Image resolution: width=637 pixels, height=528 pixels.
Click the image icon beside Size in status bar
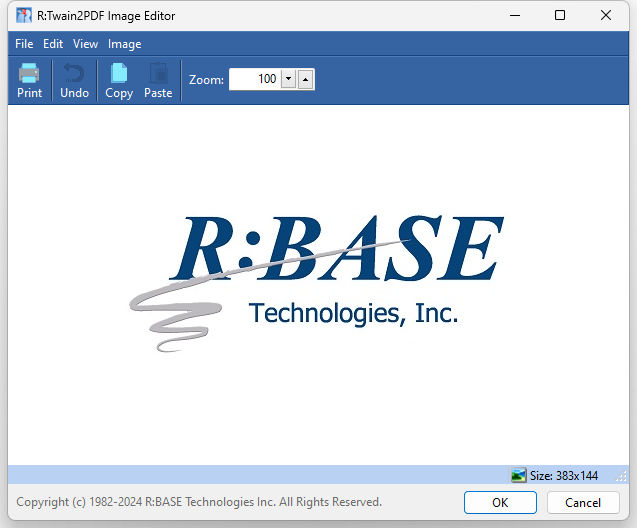point(518,475)
